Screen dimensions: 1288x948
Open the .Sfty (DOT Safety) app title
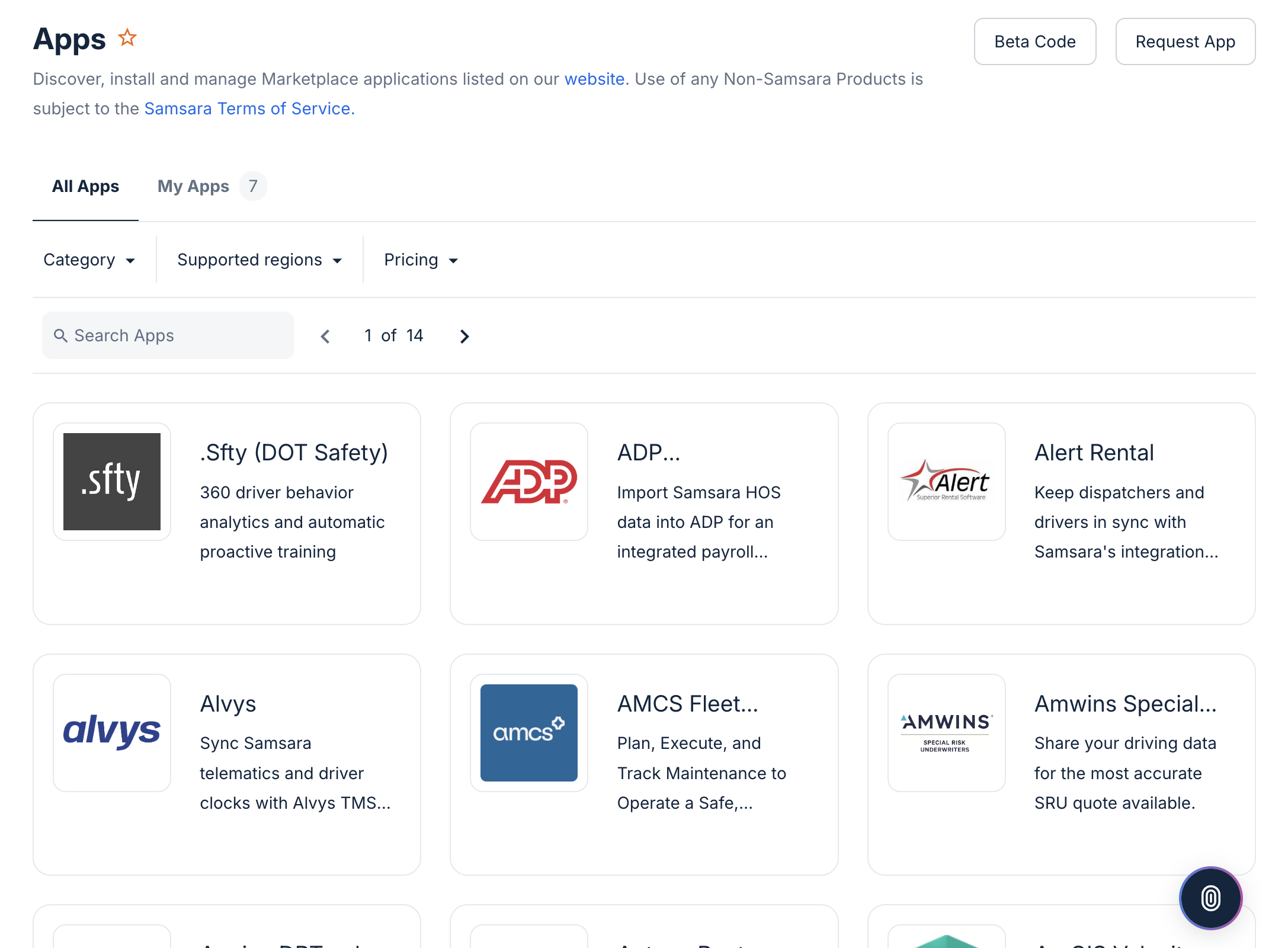click(294, 452)
